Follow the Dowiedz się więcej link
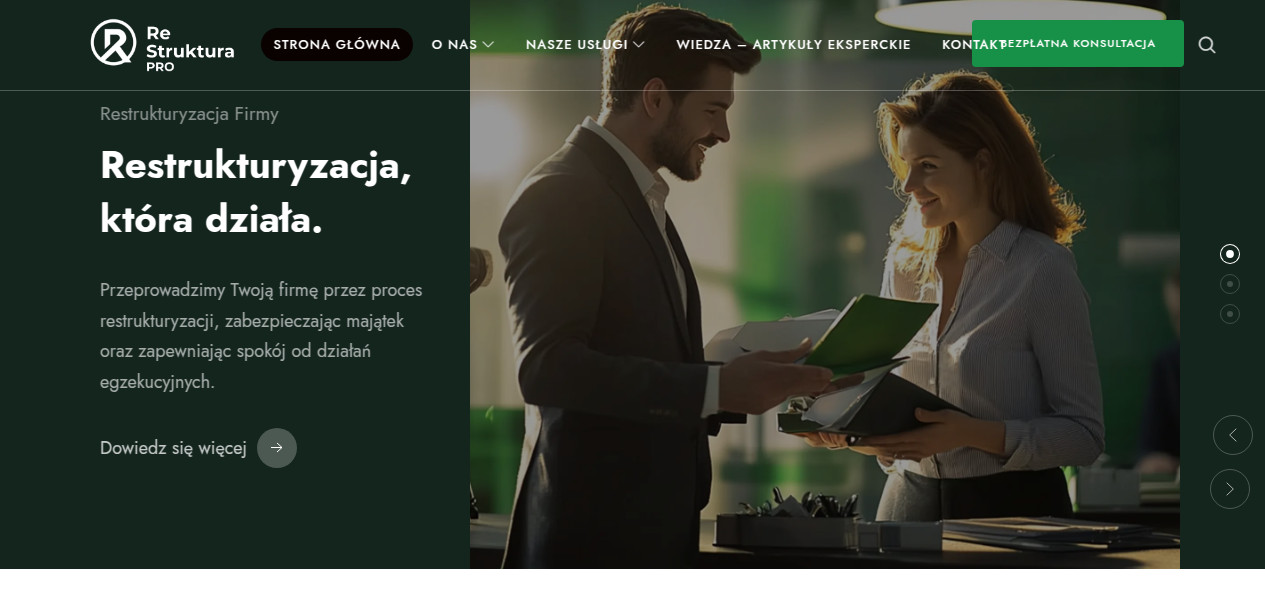This screenshot has width=1265, height=591. 173,448
